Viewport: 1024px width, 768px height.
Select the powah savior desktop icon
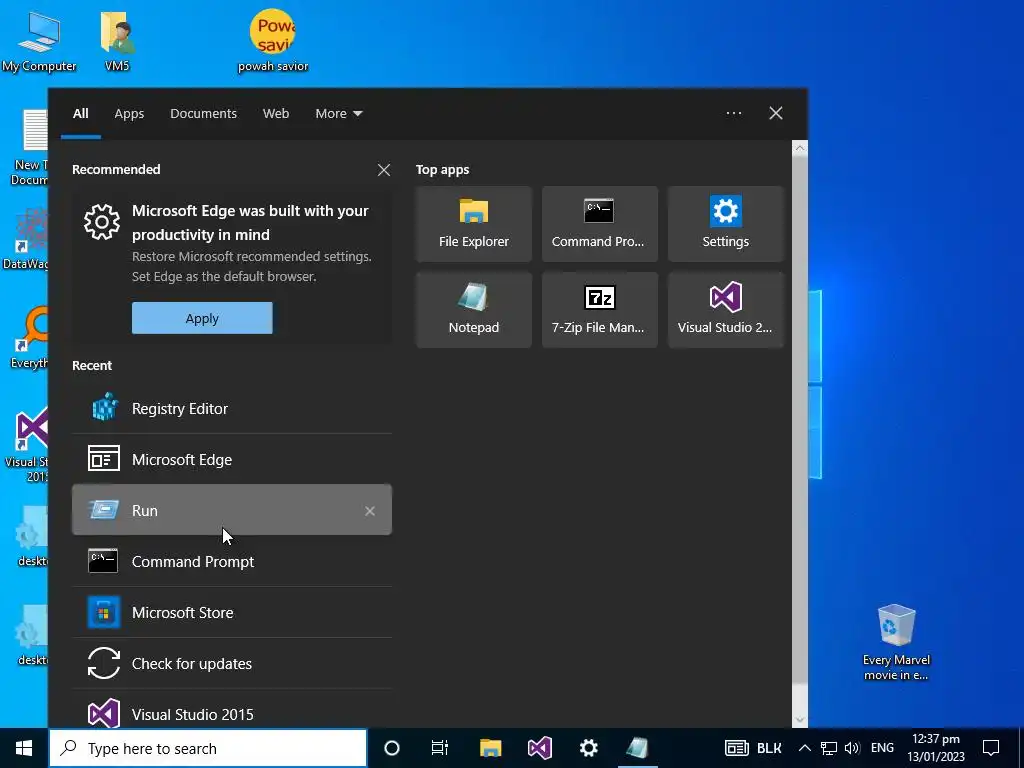(273, 41)
